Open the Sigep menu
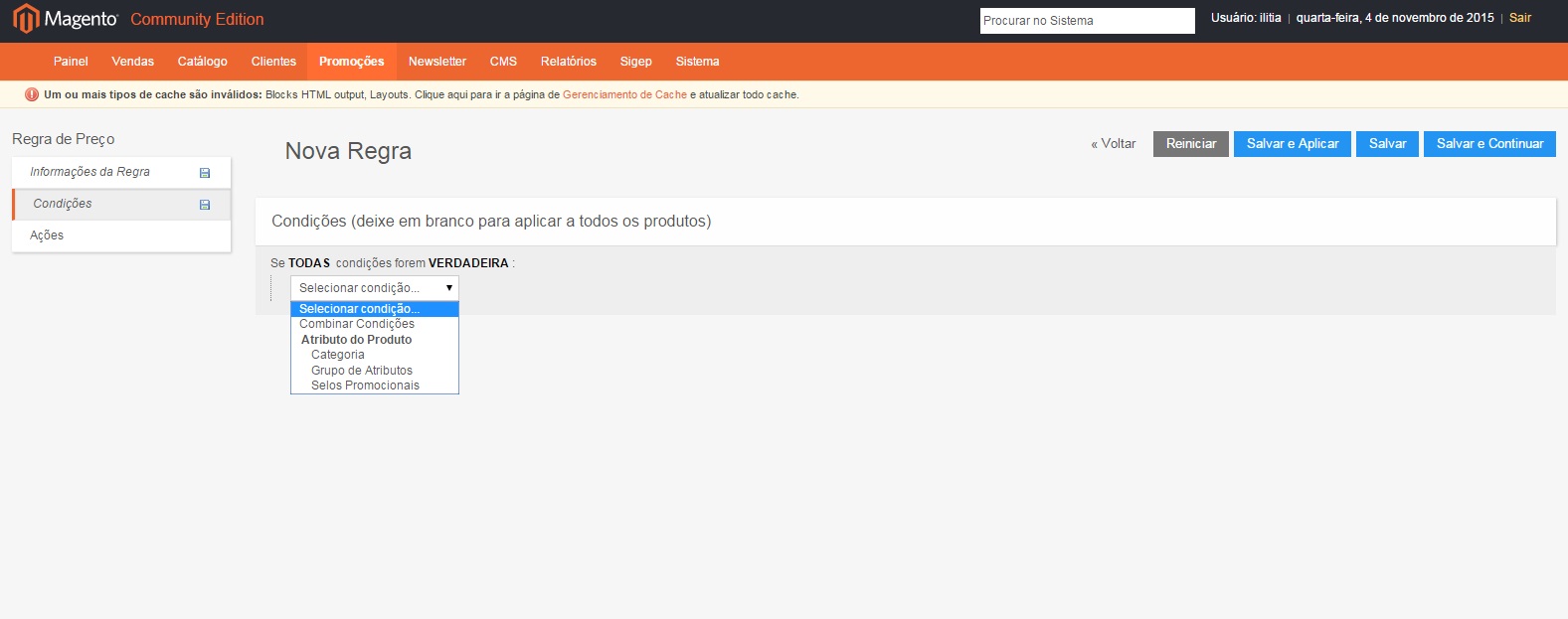 coord(636,62)
